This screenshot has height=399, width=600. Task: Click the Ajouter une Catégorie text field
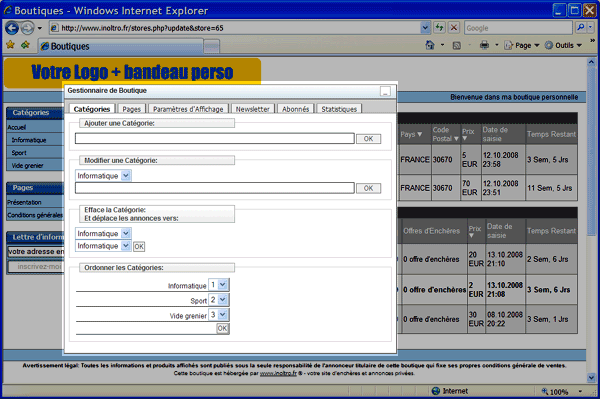(x=215, y=138)
